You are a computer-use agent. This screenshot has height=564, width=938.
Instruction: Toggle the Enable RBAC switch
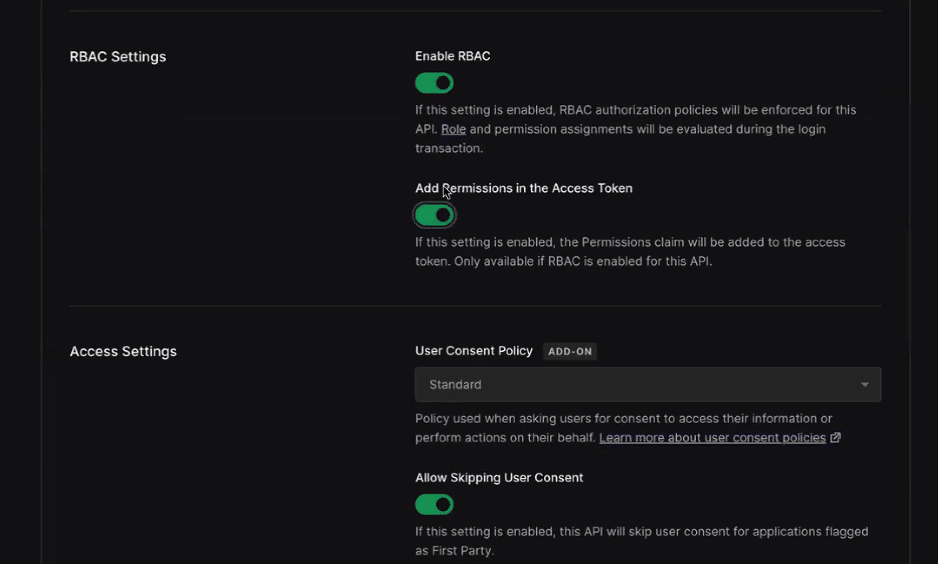pyautogui.click(x=434, y=83)
